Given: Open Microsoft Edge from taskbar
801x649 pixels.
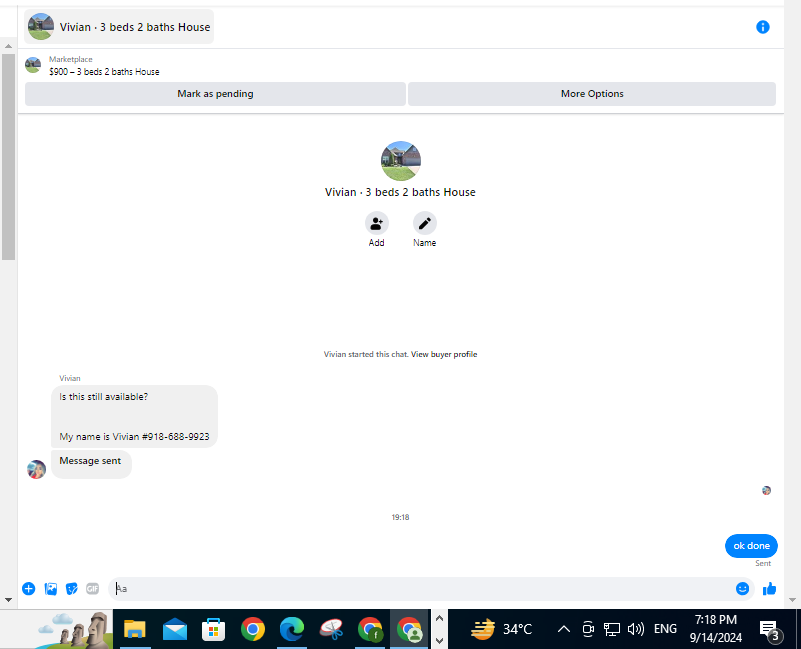Looking at the screenshot, I should tap(292, 629).
